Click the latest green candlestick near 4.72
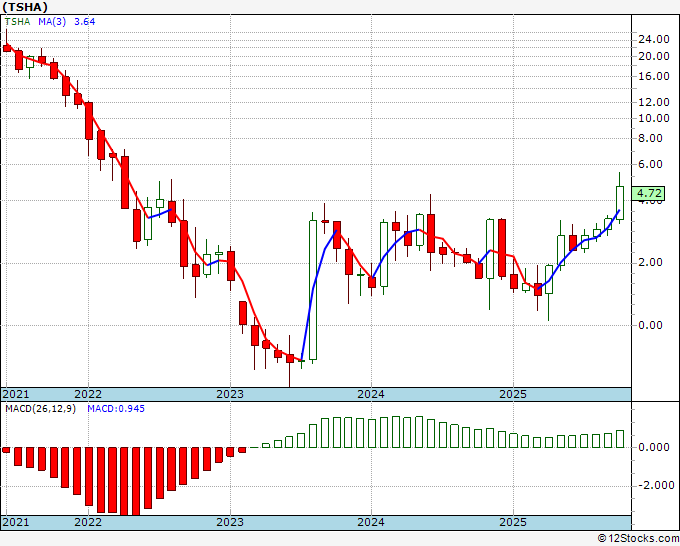This screenshot has height=546, width=680. click(x=620, y=203)
